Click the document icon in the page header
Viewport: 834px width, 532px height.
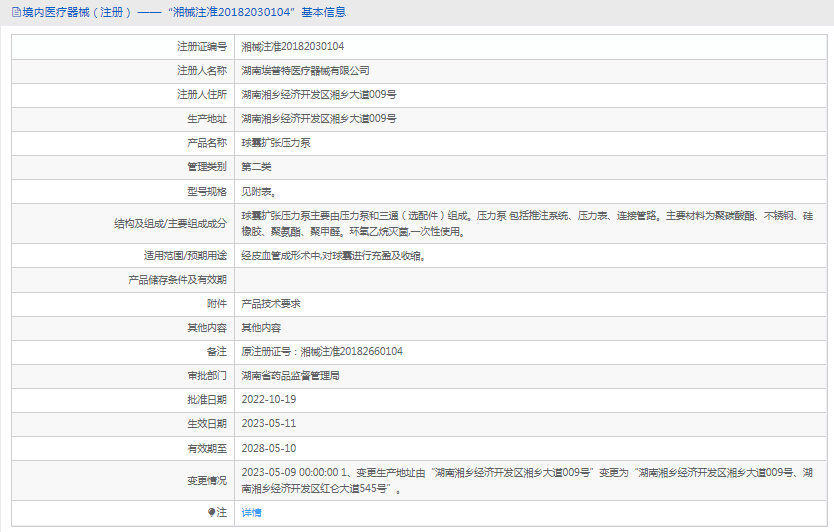(16, 12)
